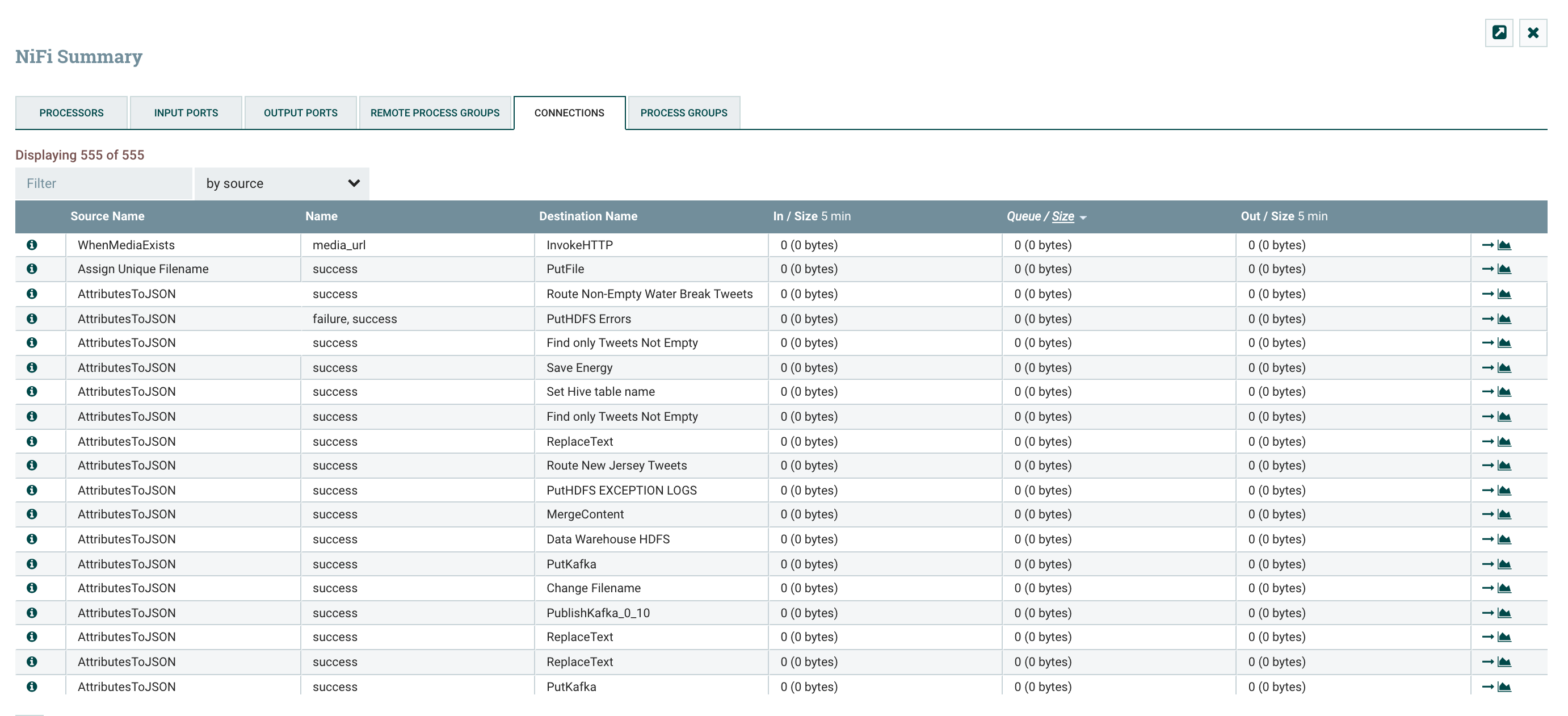Sort by Source Name column header
This screenshot has height=716, width=1568.
[x=107, y=217]
